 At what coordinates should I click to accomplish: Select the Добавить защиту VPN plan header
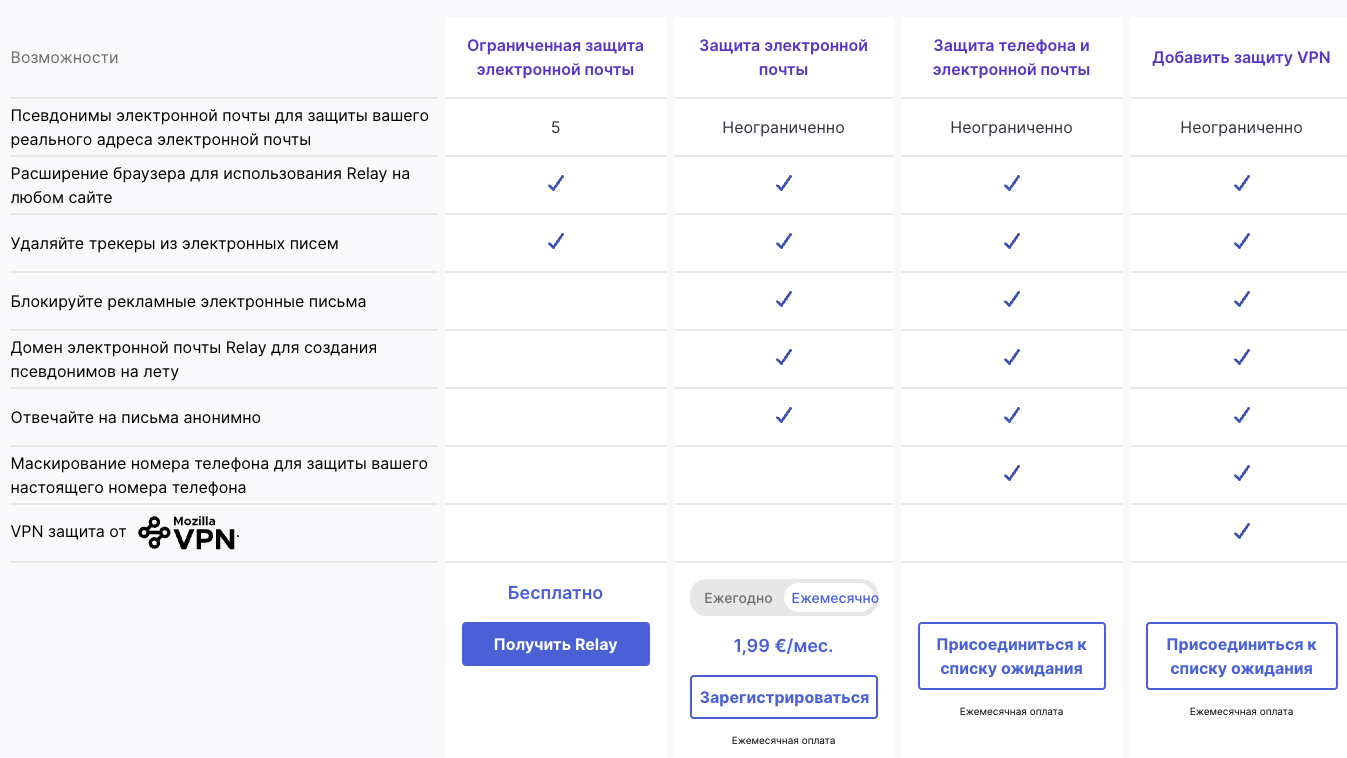1241,58
